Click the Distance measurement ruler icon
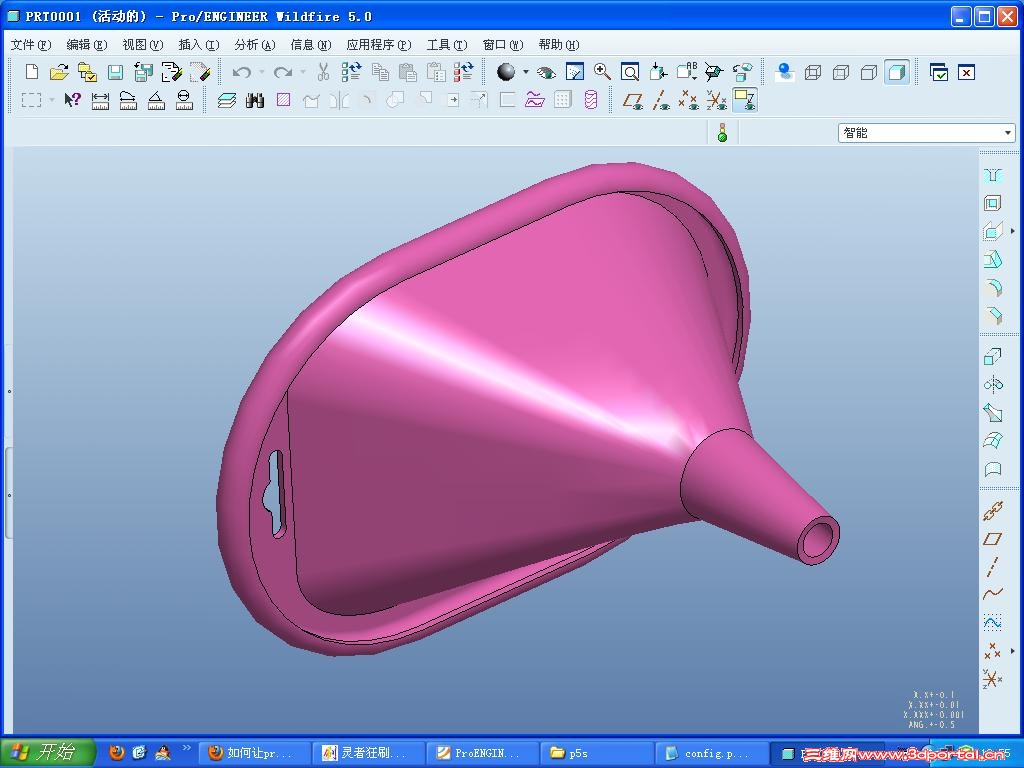 [x=100, y=100]
